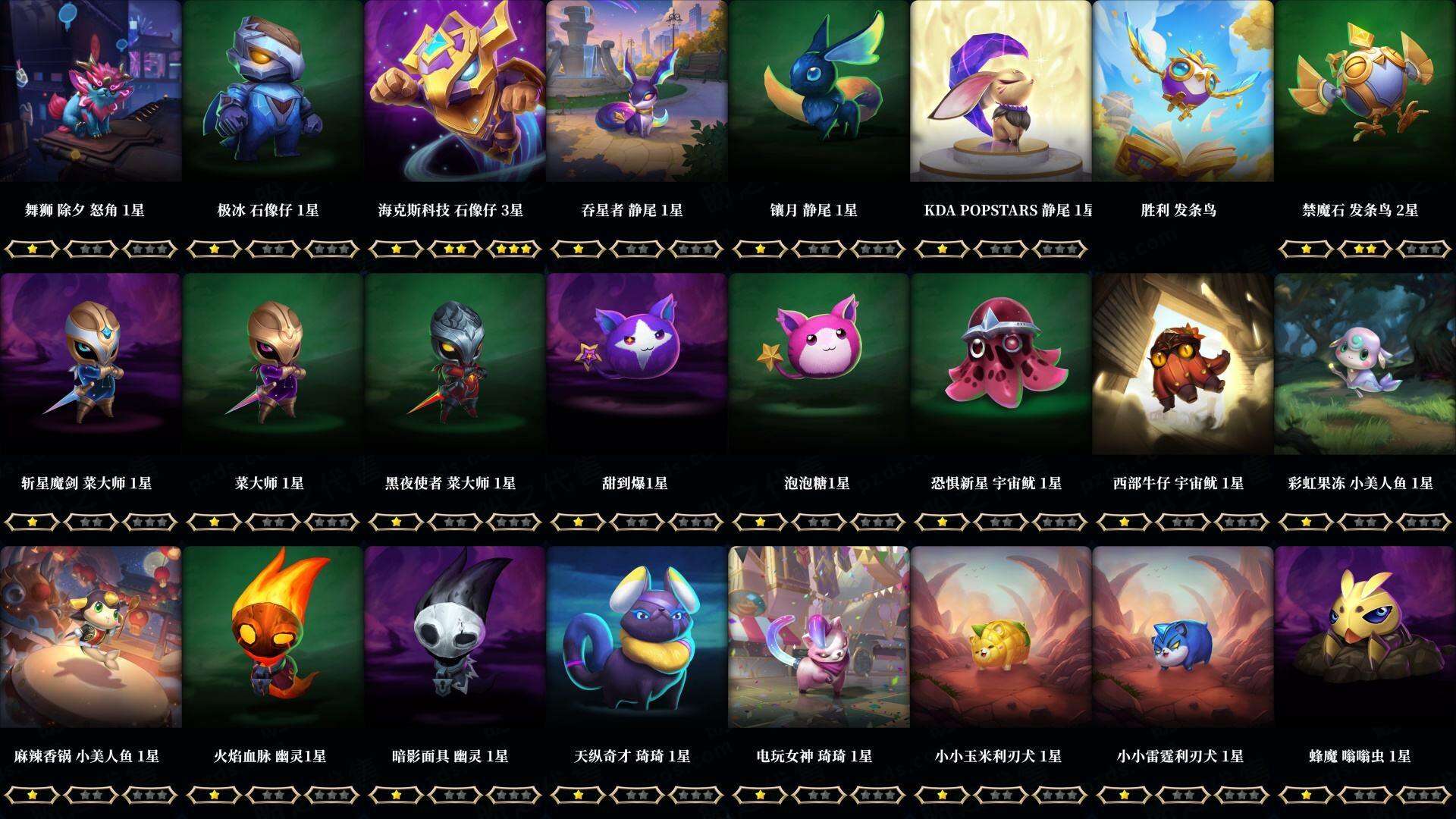
Task: Pick the two-star badge under 菜大师 1星
Action: (273, 522)
